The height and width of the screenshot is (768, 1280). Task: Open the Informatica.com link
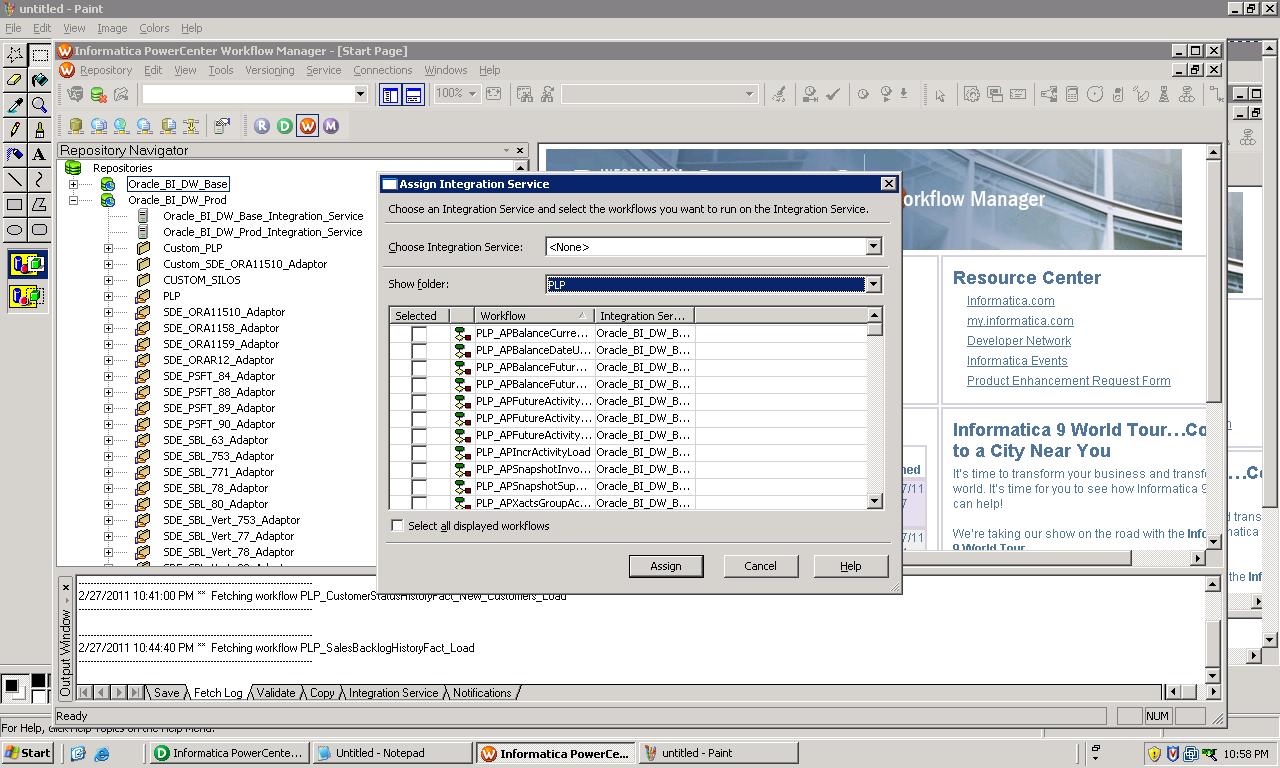pos(1010,301)
